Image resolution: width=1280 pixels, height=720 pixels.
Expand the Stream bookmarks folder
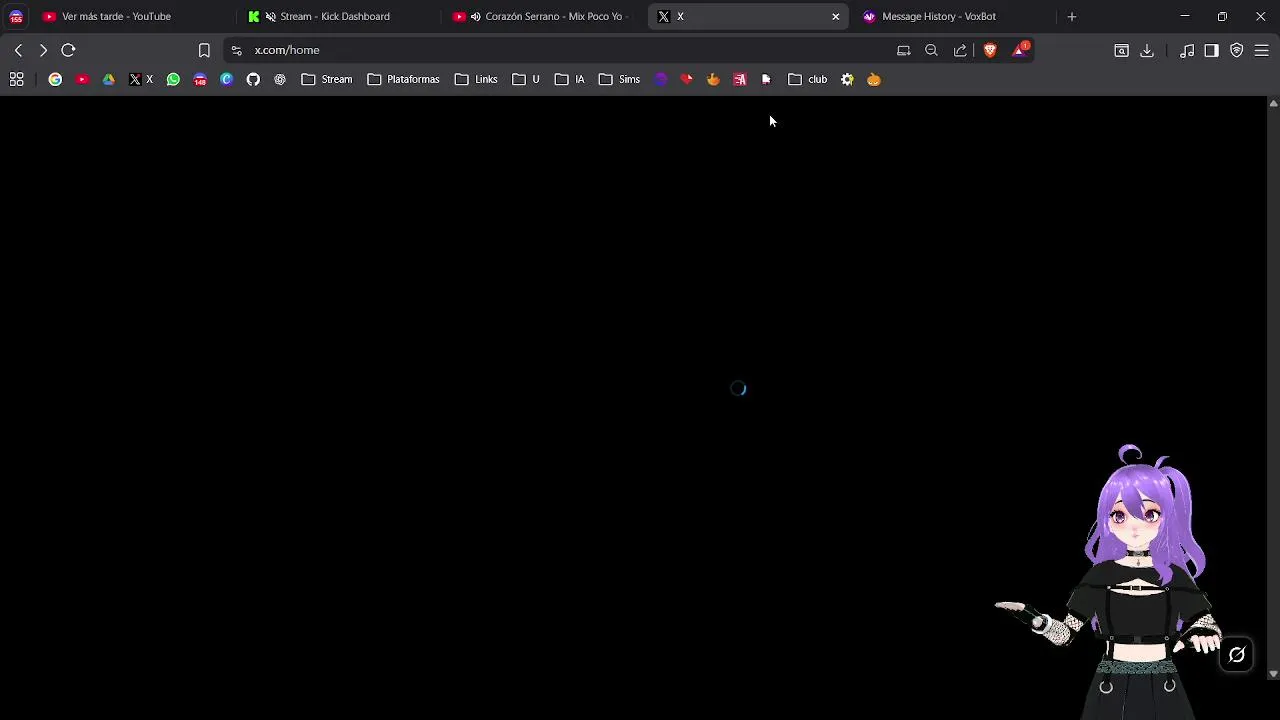(x=327, y=79)
